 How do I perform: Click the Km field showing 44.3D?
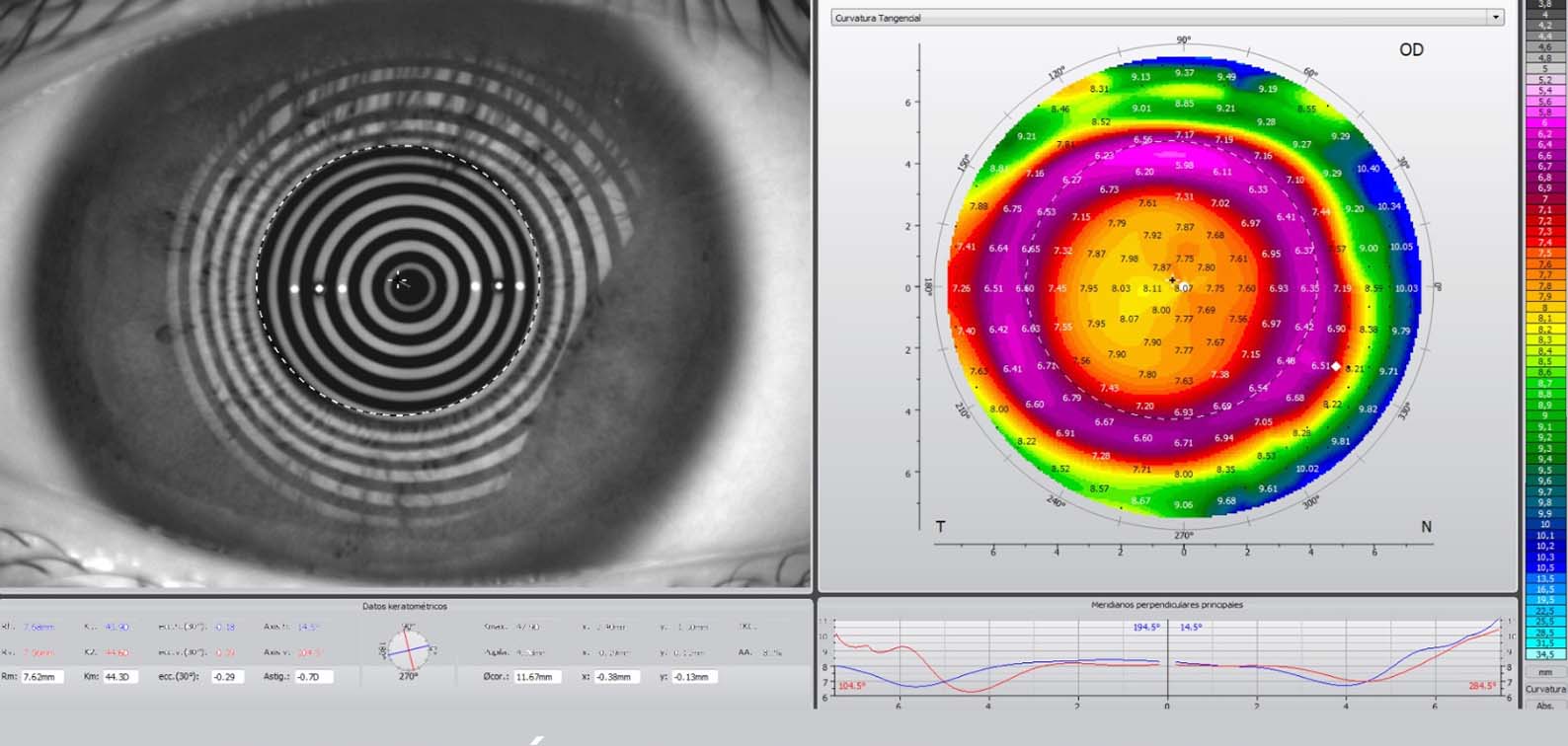tap(120, 677)
